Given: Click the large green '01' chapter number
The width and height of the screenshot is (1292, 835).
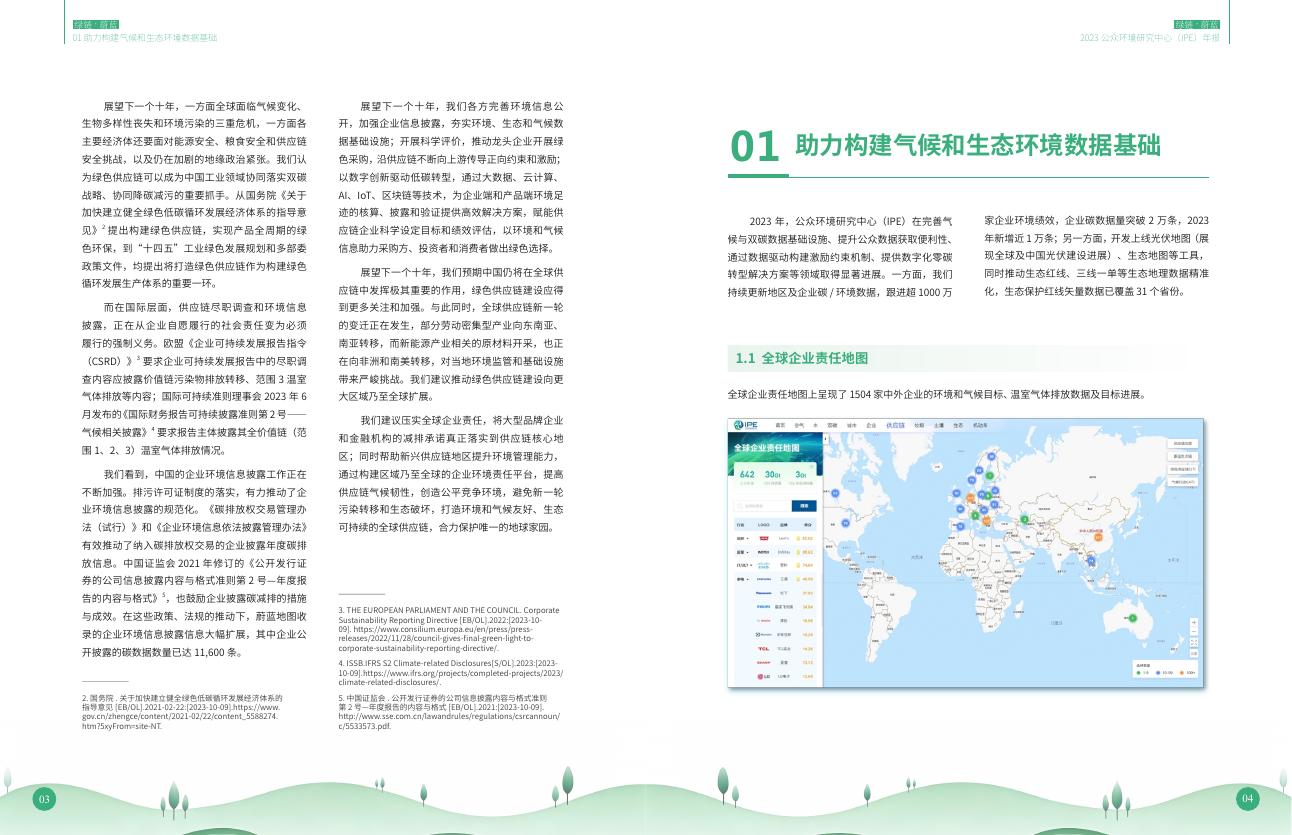Looking at the screenshot, I should (x=755, y=147).
